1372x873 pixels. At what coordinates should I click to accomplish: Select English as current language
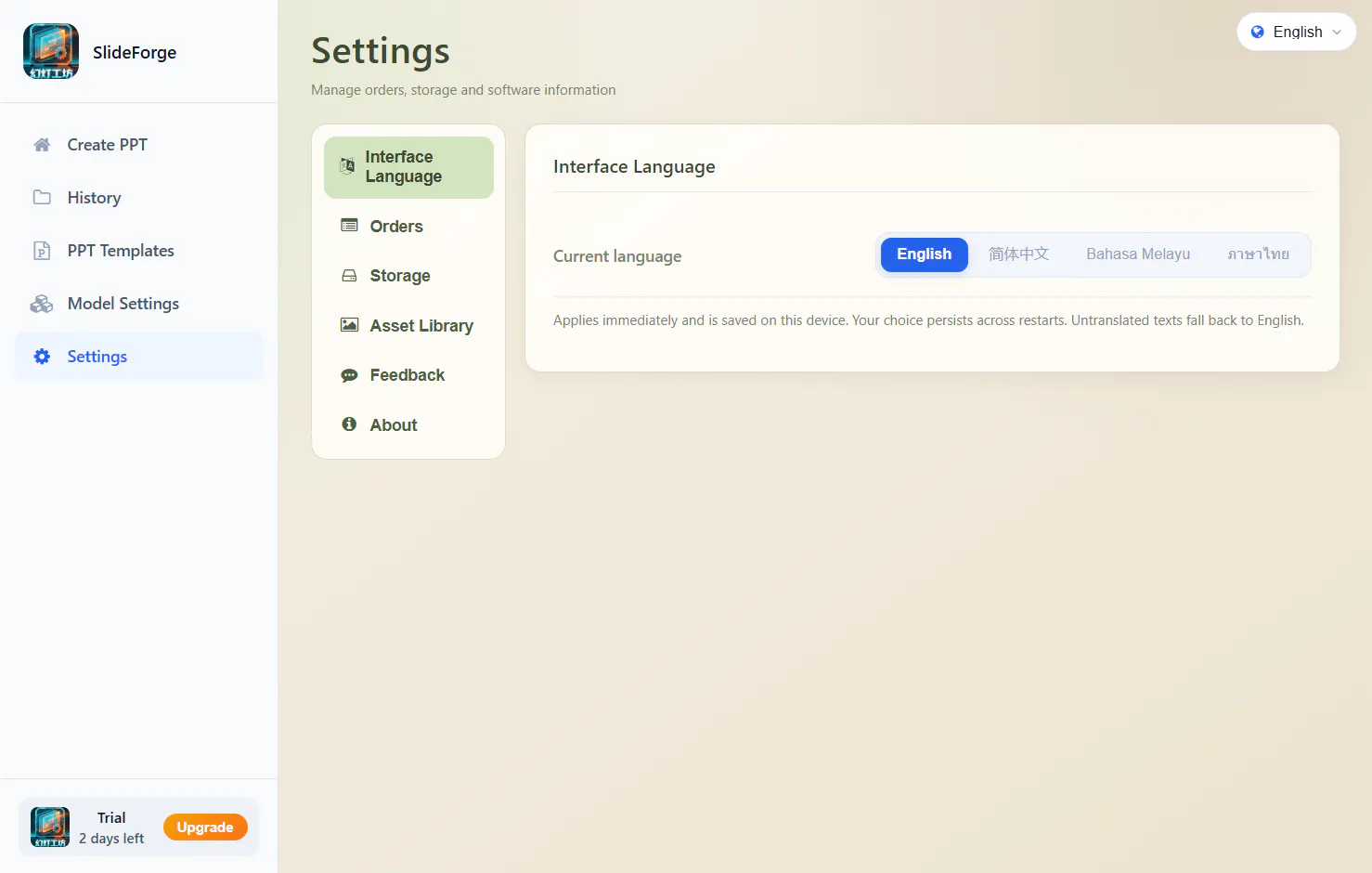point(925,254)
